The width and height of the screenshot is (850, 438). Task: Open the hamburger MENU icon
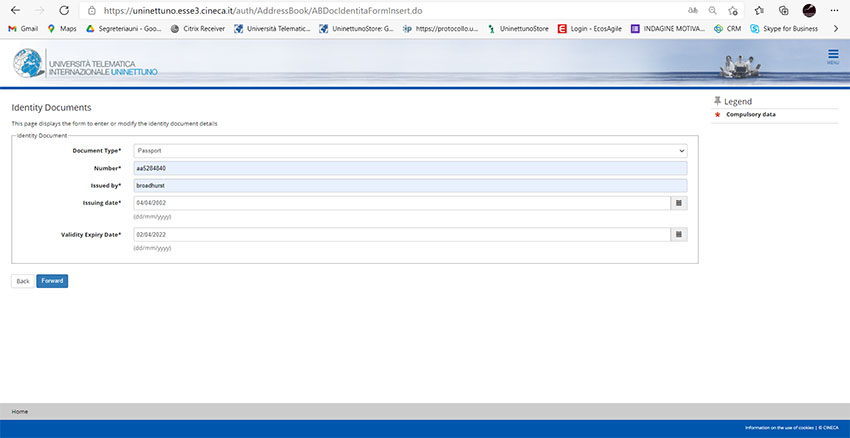click(833, 56)
